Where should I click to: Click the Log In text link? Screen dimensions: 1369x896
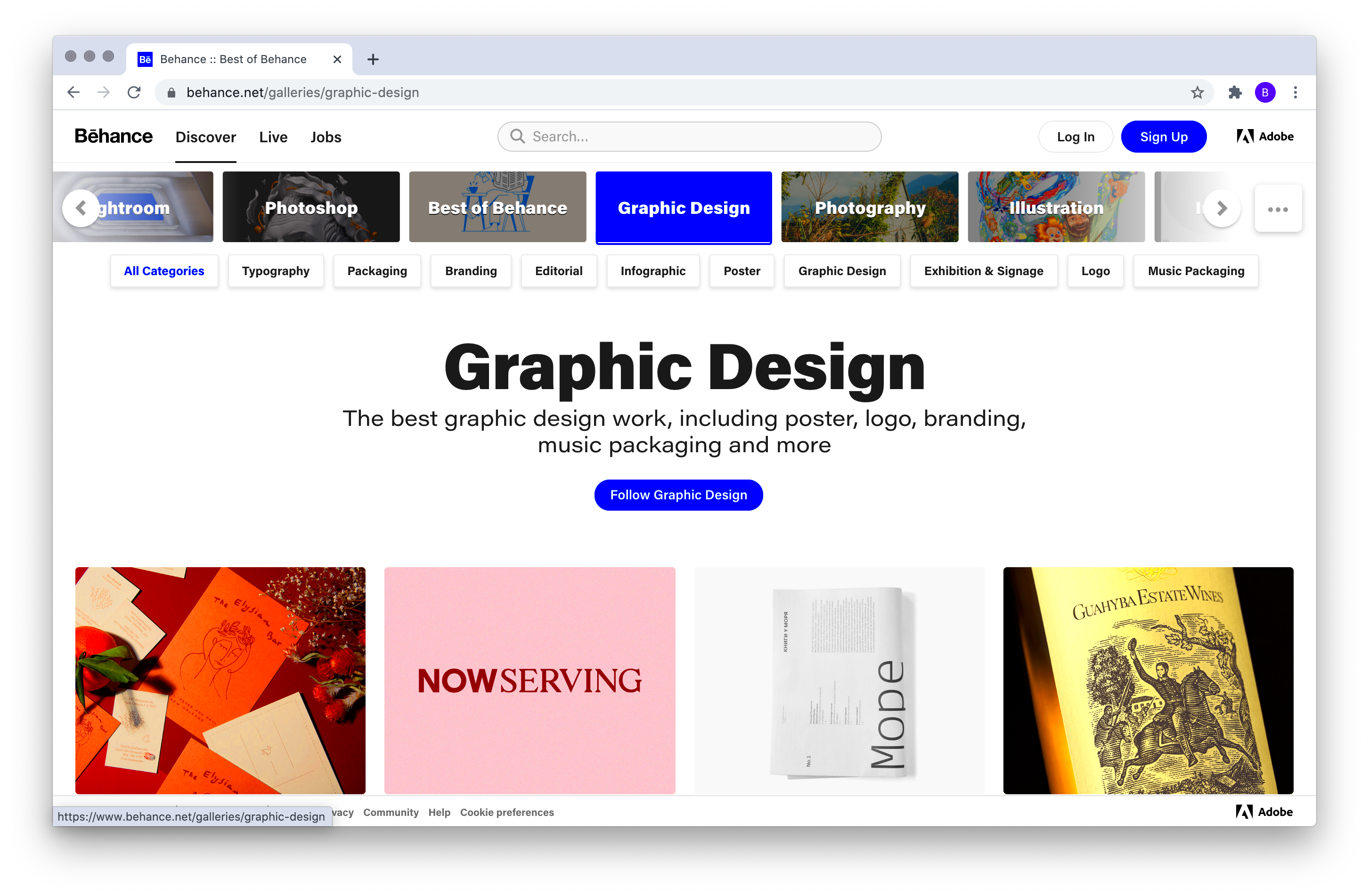tap(1076, 136)
